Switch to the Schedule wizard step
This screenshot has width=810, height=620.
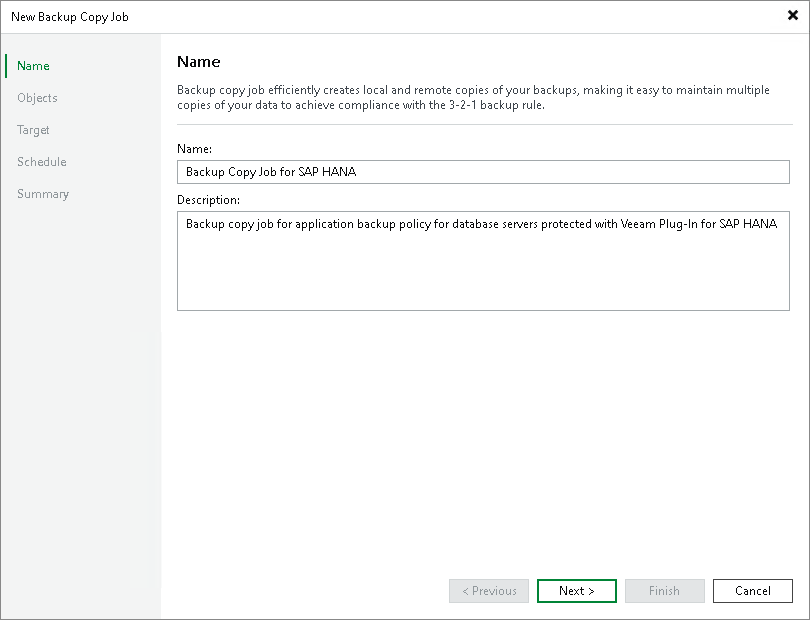[41, 162]
